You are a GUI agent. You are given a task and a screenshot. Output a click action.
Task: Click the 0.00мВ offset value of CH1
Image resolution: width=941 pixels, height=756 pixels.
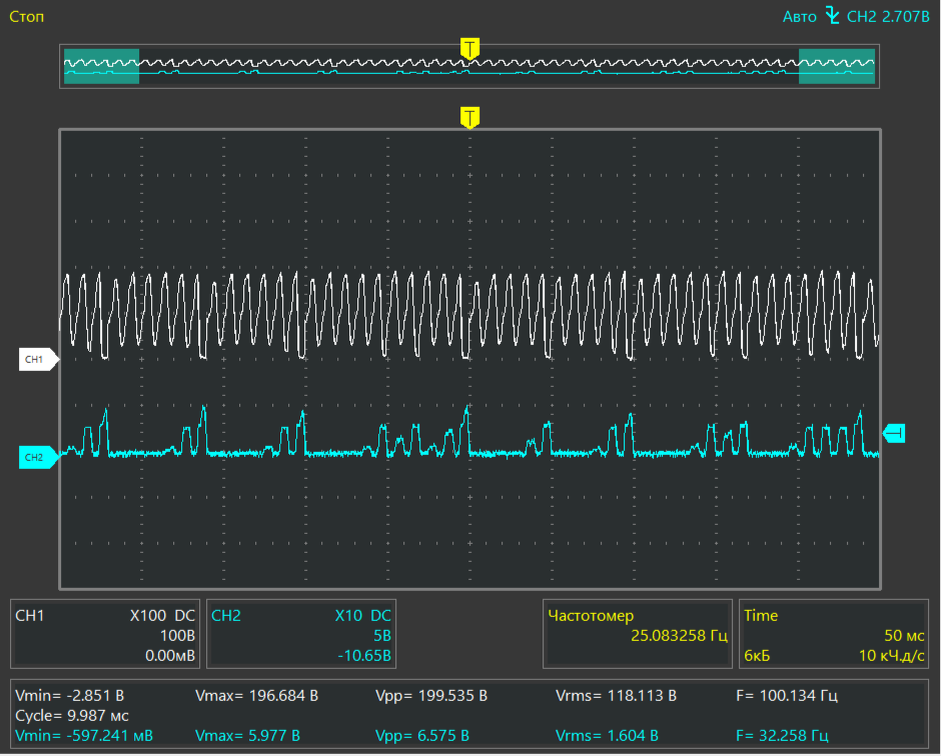tap(170, 656)
